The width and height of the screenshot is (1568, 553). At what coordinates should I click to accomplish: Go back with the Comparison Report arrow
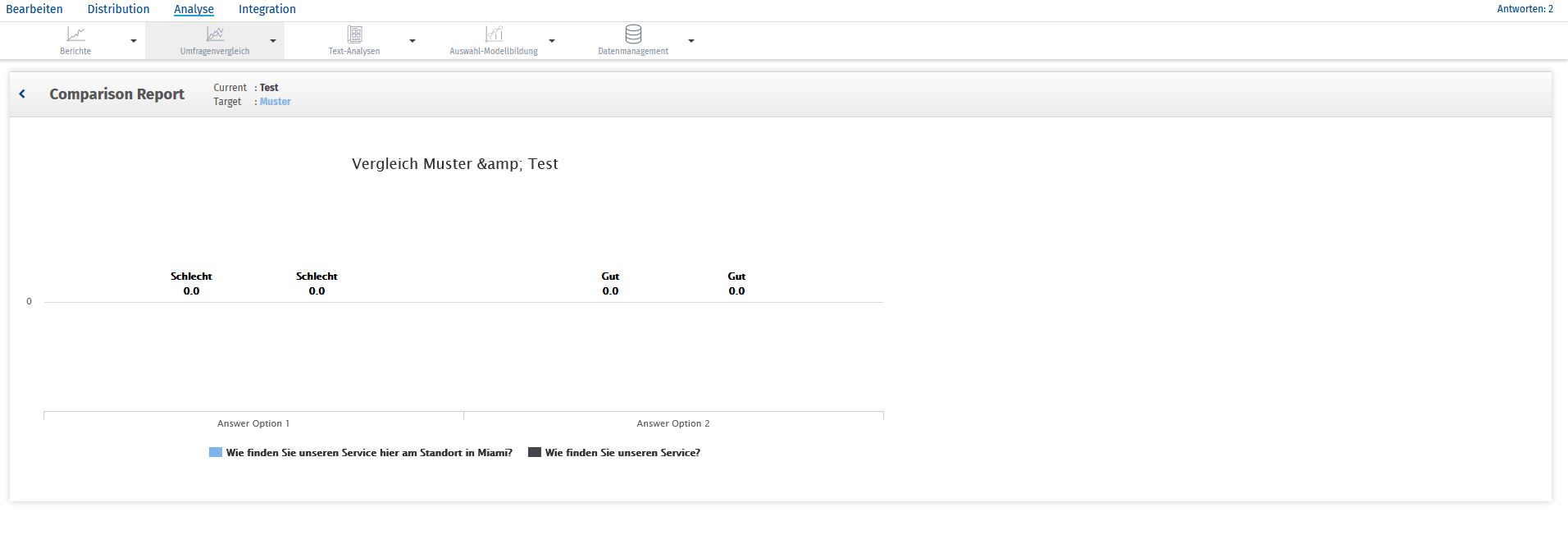point(22,94)
